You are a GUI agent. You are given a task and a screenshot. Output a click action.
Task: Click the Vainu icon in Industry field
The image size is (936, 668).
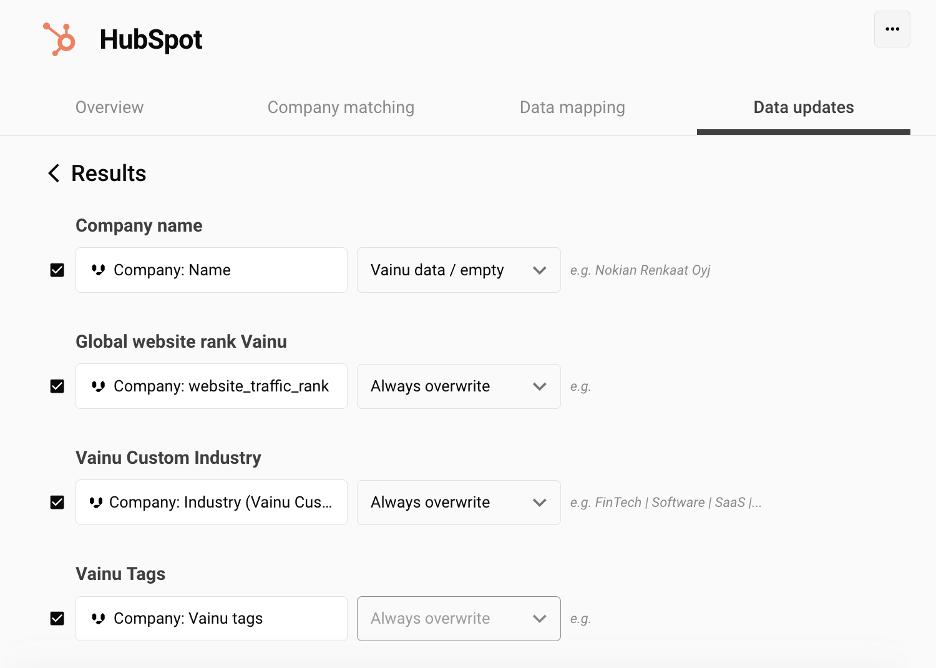click(x=95, y=502)
